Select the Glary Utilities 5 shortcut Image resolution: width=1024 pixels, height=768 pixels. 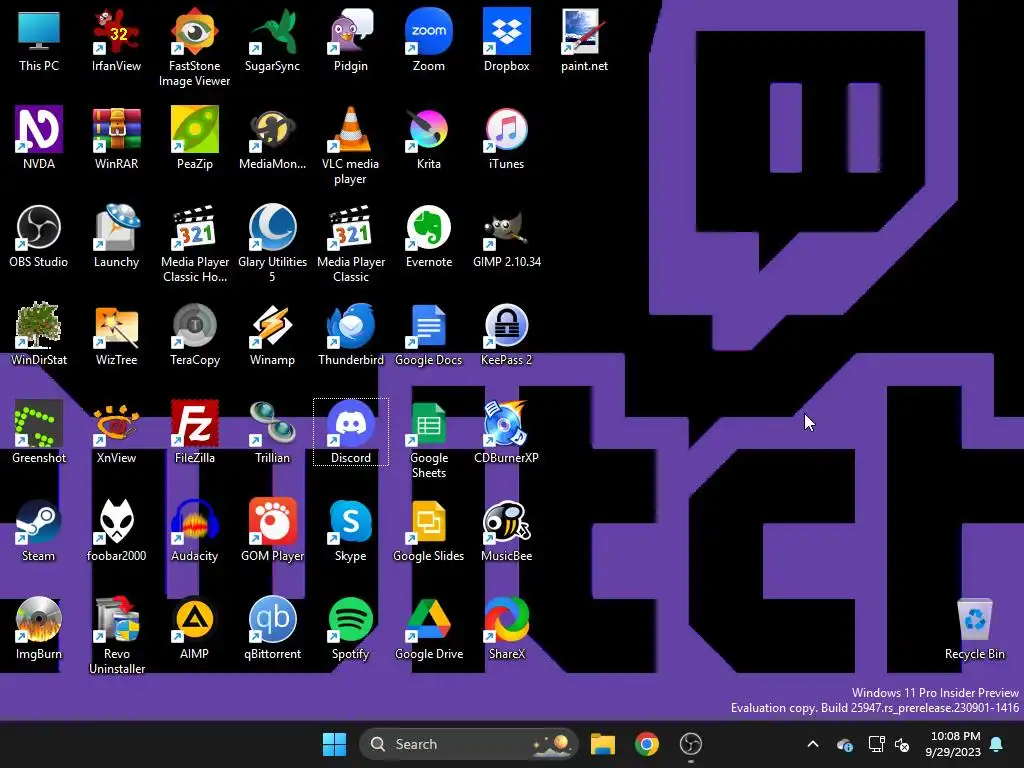[x=272, y=243]
